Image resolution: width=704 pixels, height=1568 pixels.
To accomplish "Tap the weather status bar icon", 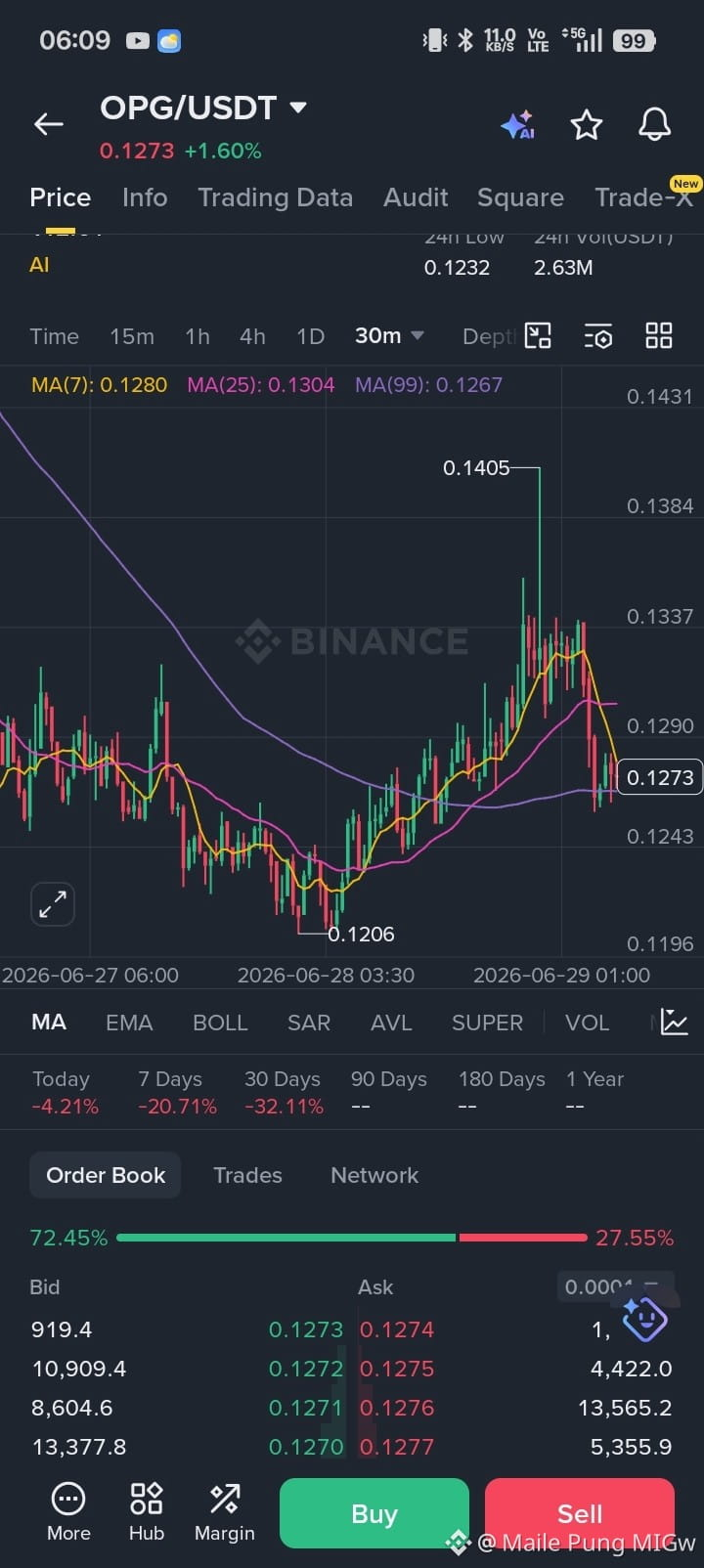I will pos(169,41).
